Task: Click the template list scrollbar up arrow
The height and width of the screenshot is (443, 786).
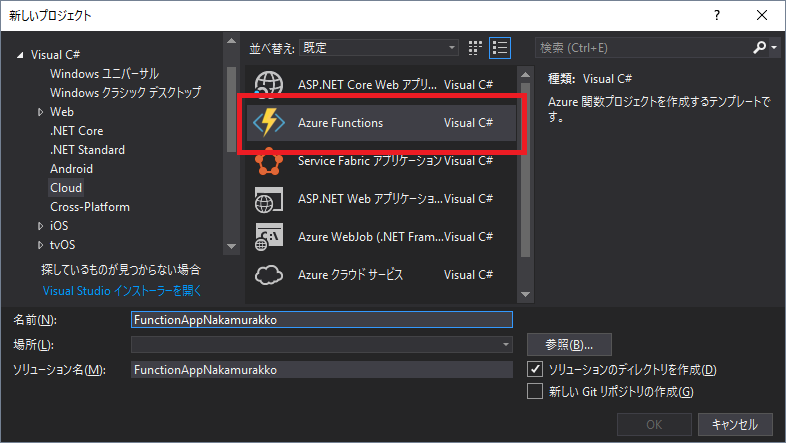Action: coord(525,75)
